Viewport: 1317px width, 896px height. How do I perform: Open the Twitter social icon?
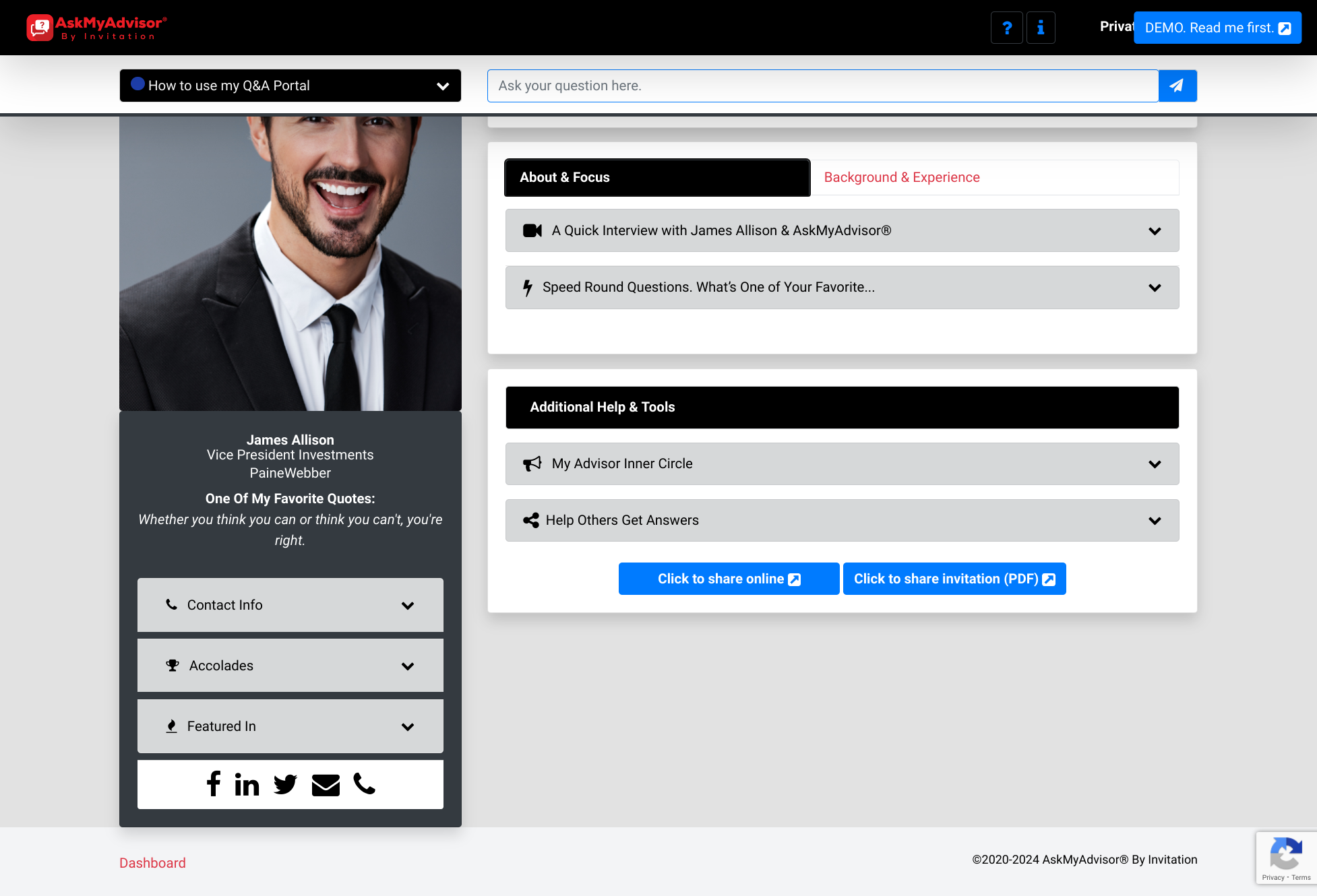pyautogui.click(x=285, y=784)
